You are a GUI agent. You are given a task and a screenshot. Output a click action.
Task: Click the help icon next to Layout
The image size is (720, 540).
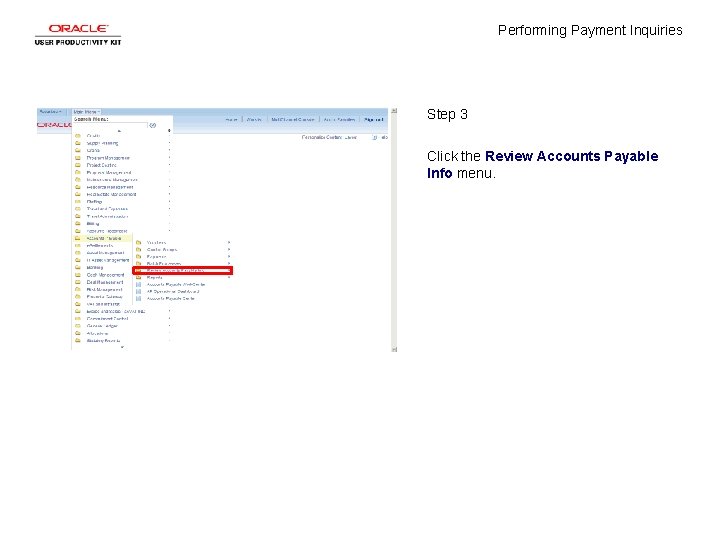tap(375, 137)
